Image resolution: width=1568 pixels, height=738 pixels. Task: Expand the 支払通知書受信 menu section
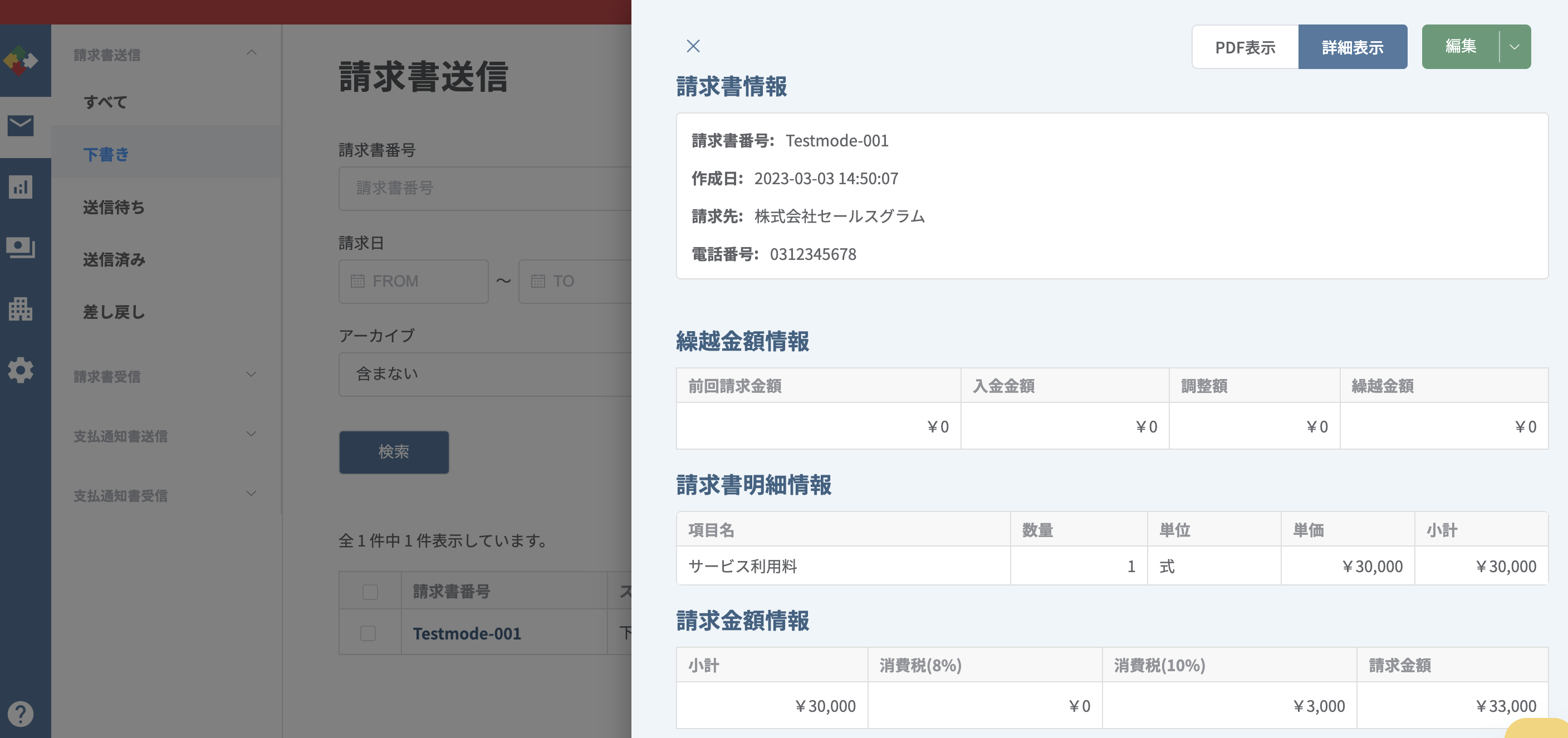(x=251, y=494)
